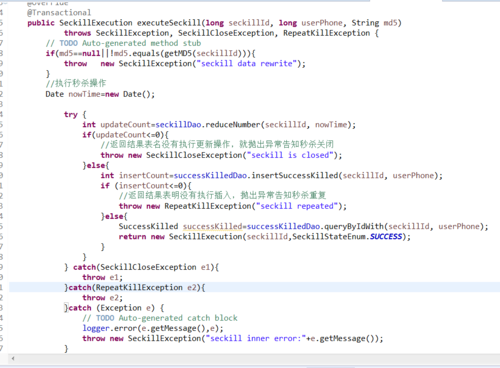Click the 'Date nowTime=new Date();' line
Screen dimensions: 500x368
tap(100, 94)
